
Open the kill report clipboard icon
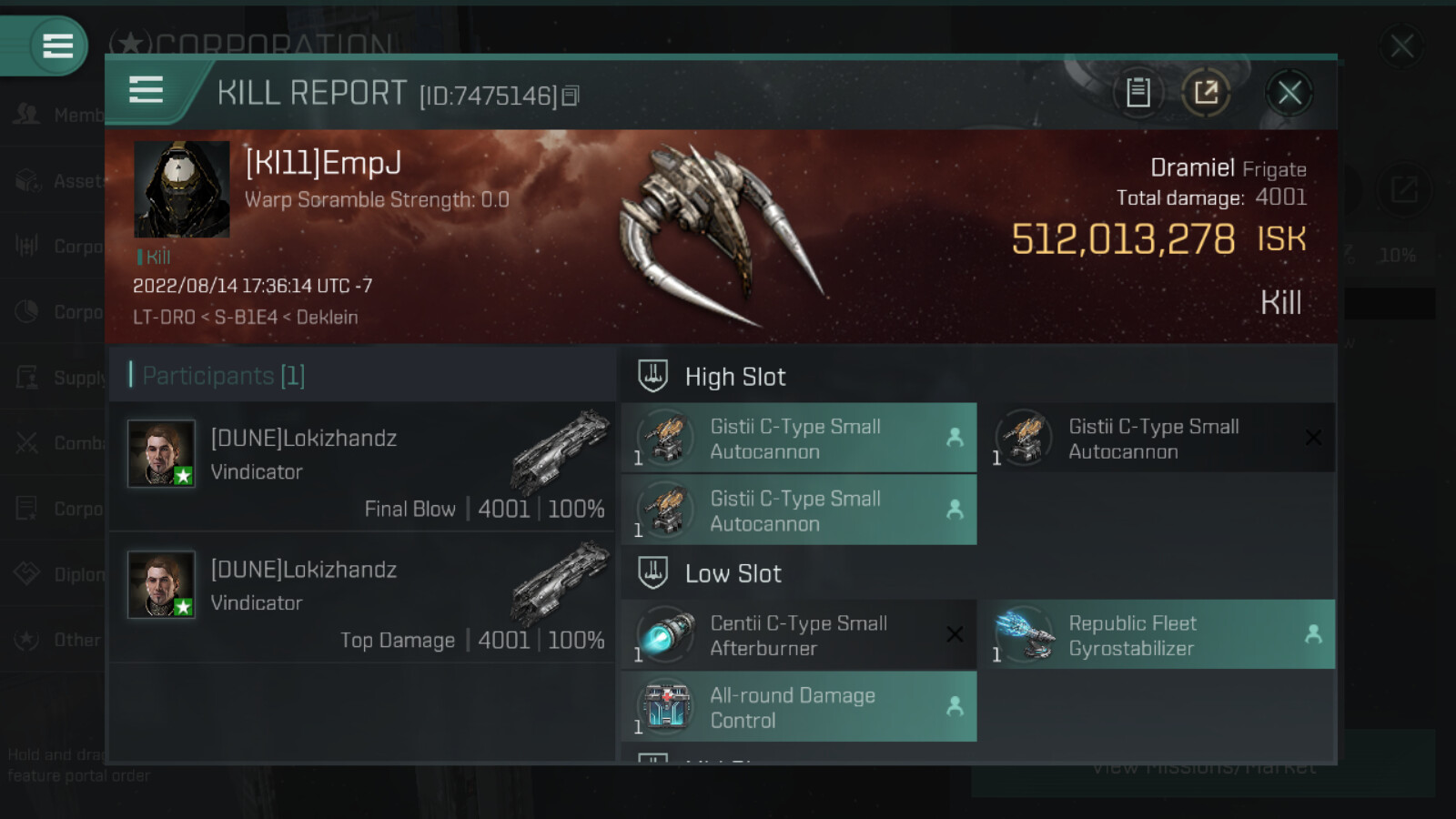1137,92
